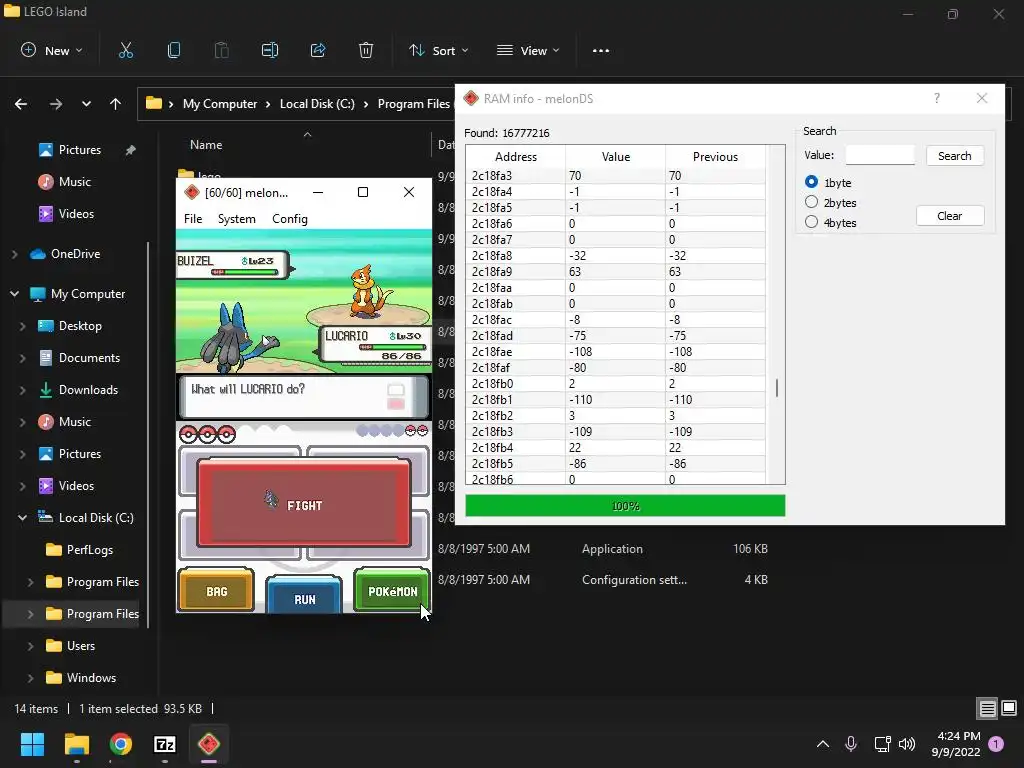Open File Explorer from the taskbar
The width and height of the screenshot is (1024, 768).
tap(76, 744)
